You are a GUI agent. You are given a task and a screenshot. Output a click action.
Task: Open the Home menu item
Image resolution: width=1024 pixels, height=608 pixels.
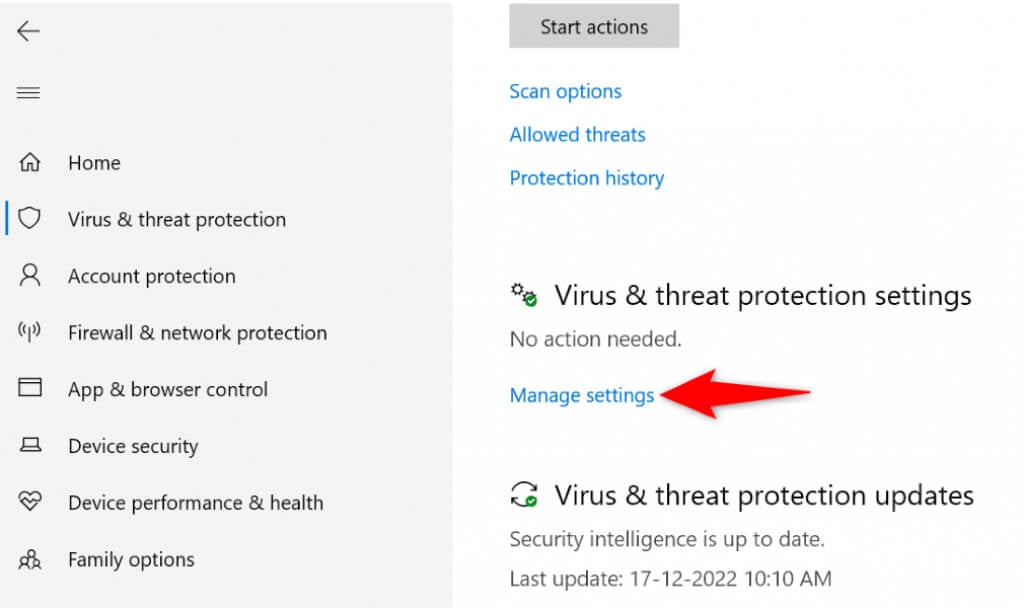coord(94,163)
